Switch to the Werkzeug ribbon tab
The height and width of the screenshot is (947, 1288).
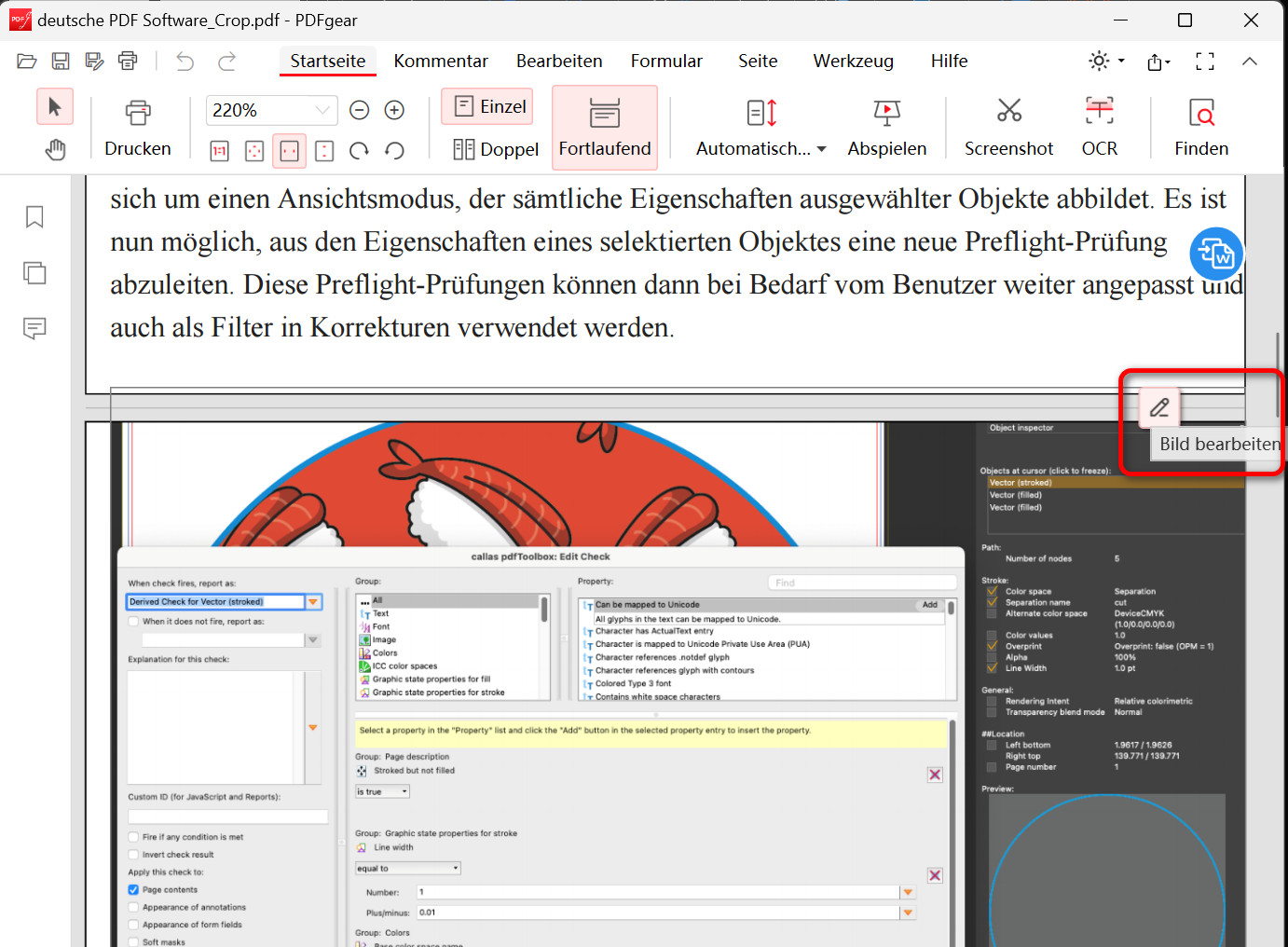tap(853, 61)
